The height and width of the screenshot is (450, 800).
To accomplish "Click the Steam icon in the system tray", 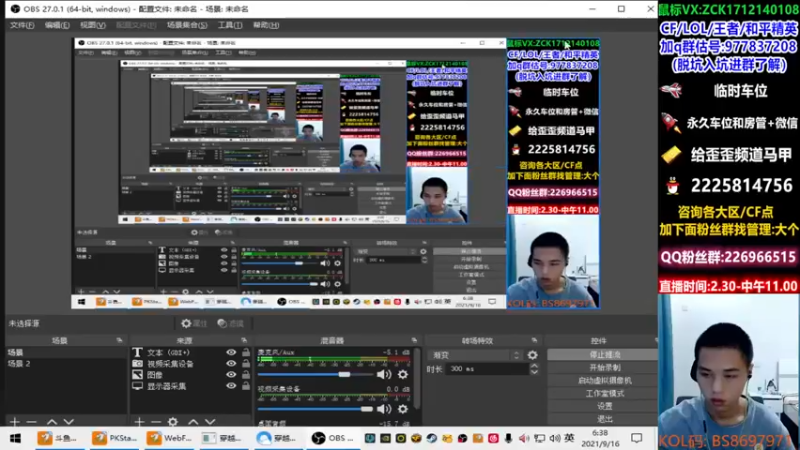I will pos(432,438).
